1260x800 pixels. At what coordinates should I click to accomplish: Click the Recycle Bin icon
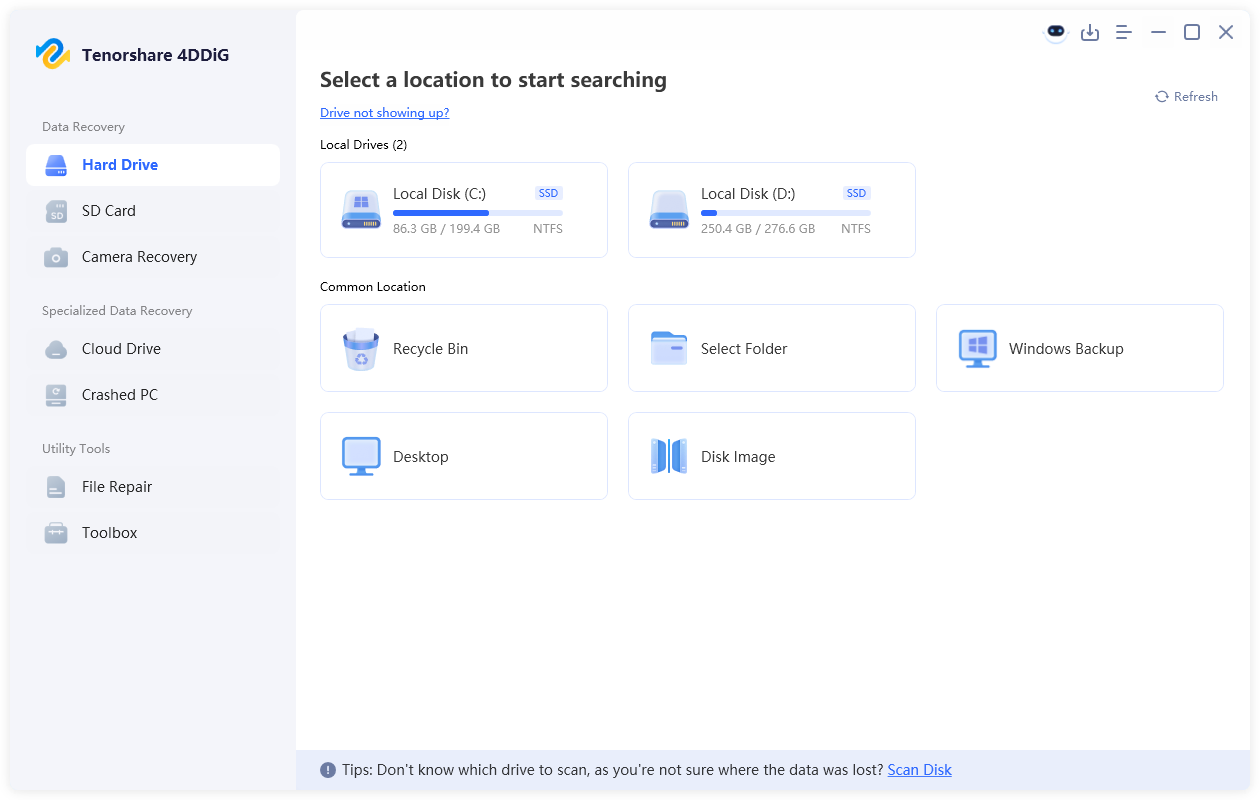coord(361,349)
